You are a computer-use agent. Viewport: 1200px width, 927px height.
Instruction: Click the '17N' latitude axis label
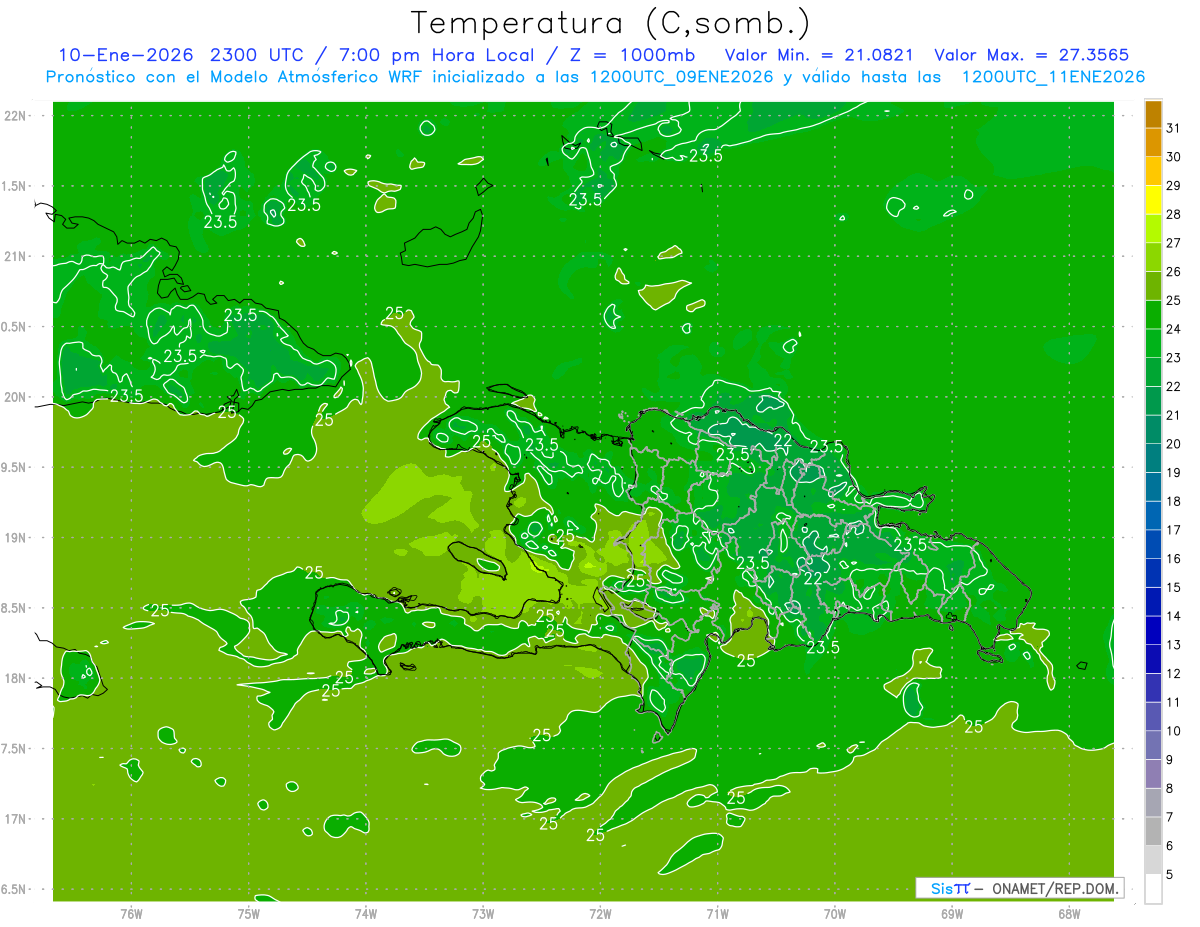click(x=15, y=819)
